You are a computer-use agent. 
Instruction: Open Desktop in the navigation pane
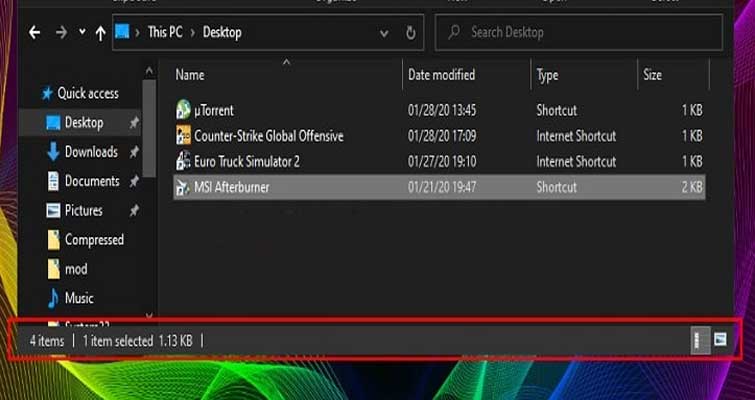(x=84, y=123)
